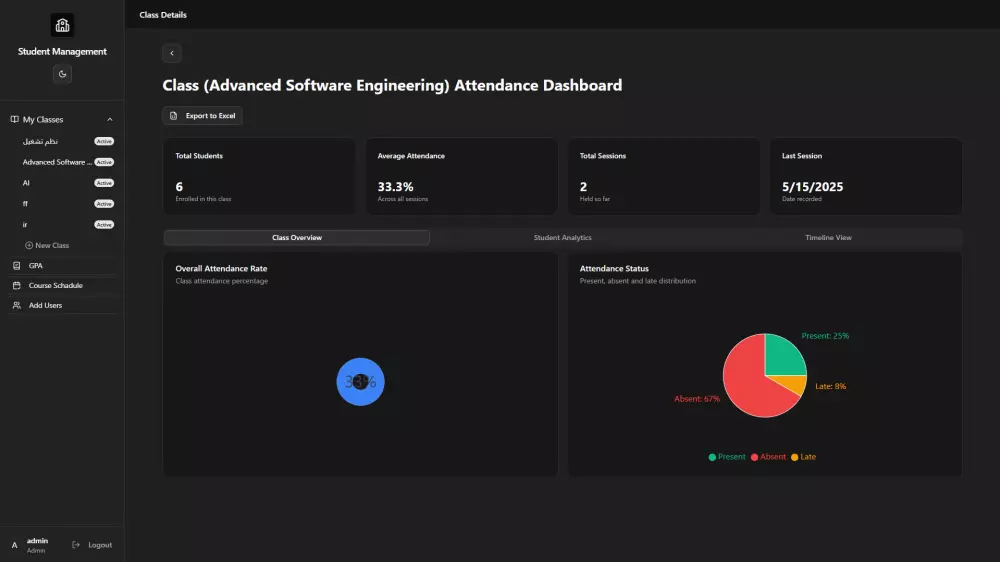Click the Overall Attendance Rate heading
Viewport: 1000px width, 562px height.
point(221,269)
